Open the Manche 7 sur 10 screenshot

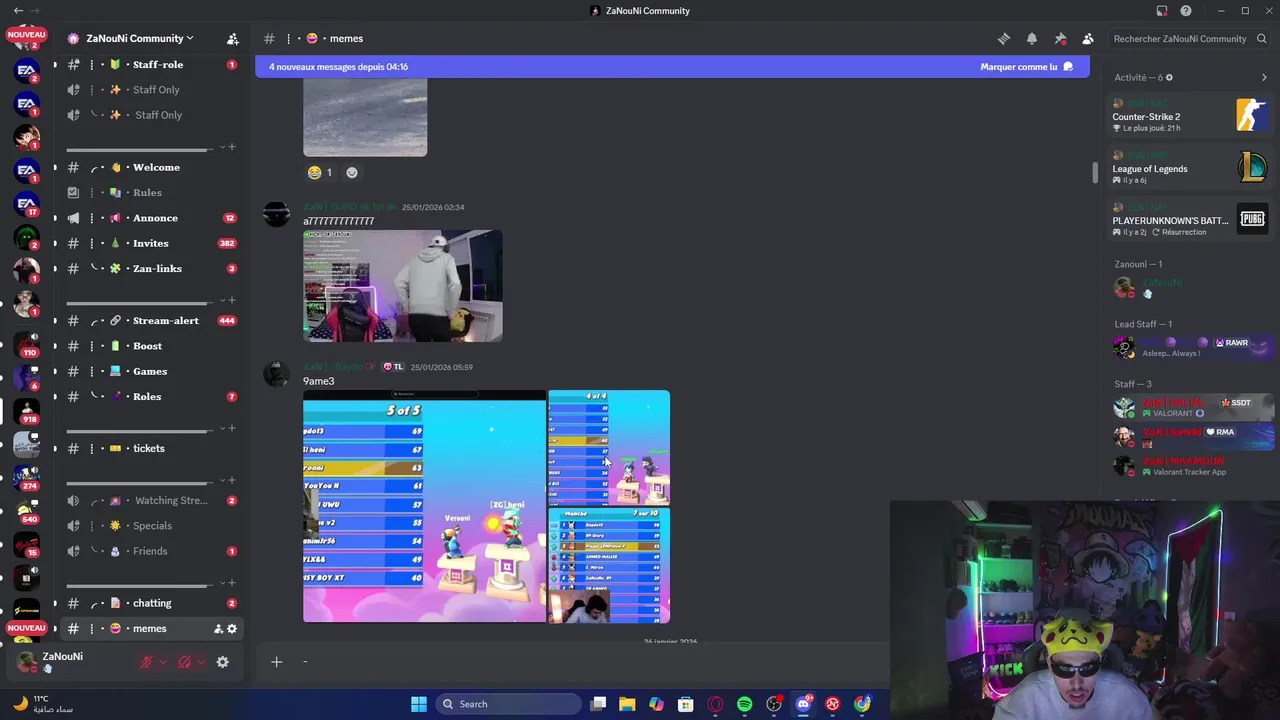click(609, 566)
